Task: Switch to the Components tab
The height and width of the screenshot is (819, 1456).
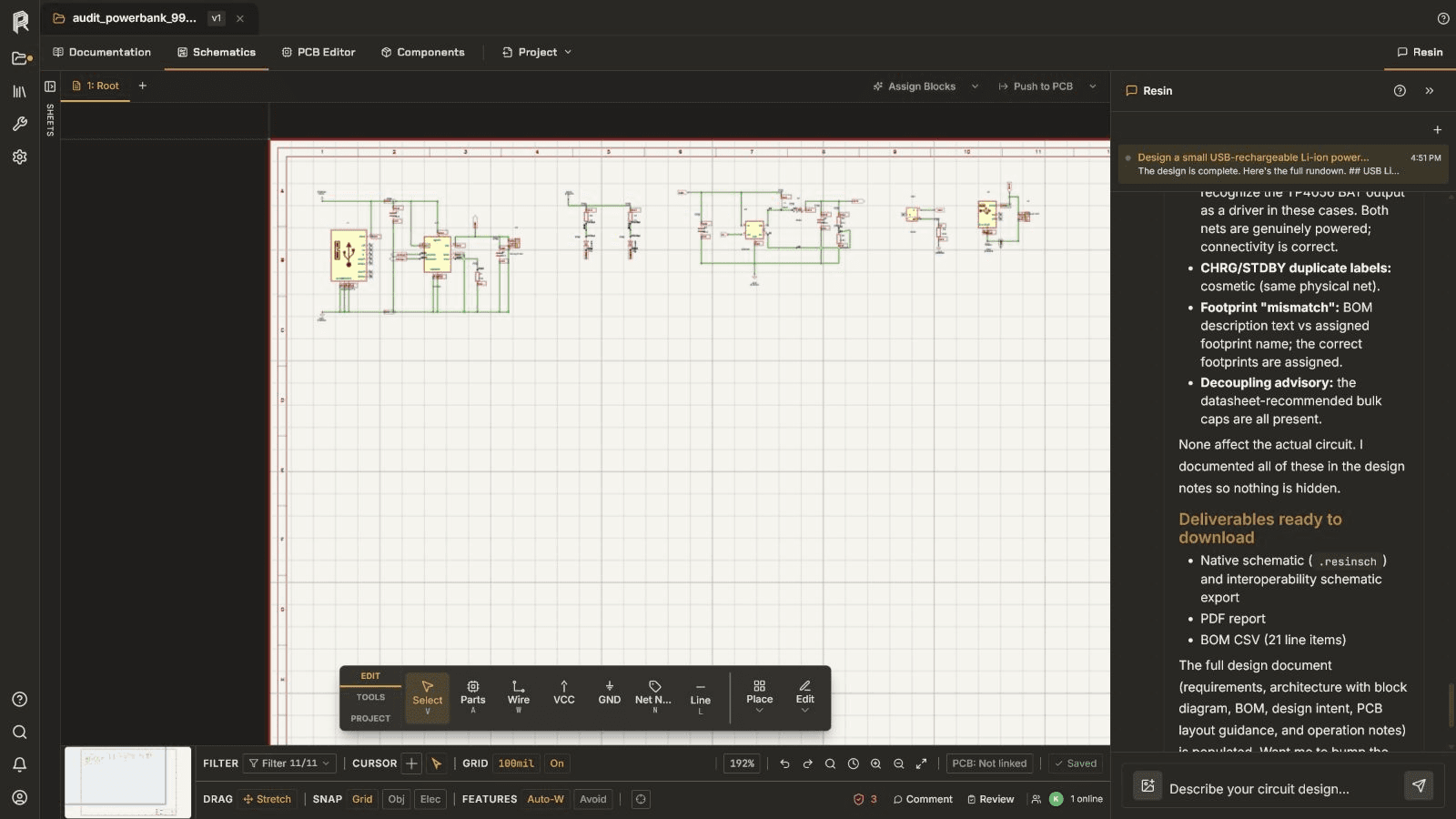Action: (423, 53)
